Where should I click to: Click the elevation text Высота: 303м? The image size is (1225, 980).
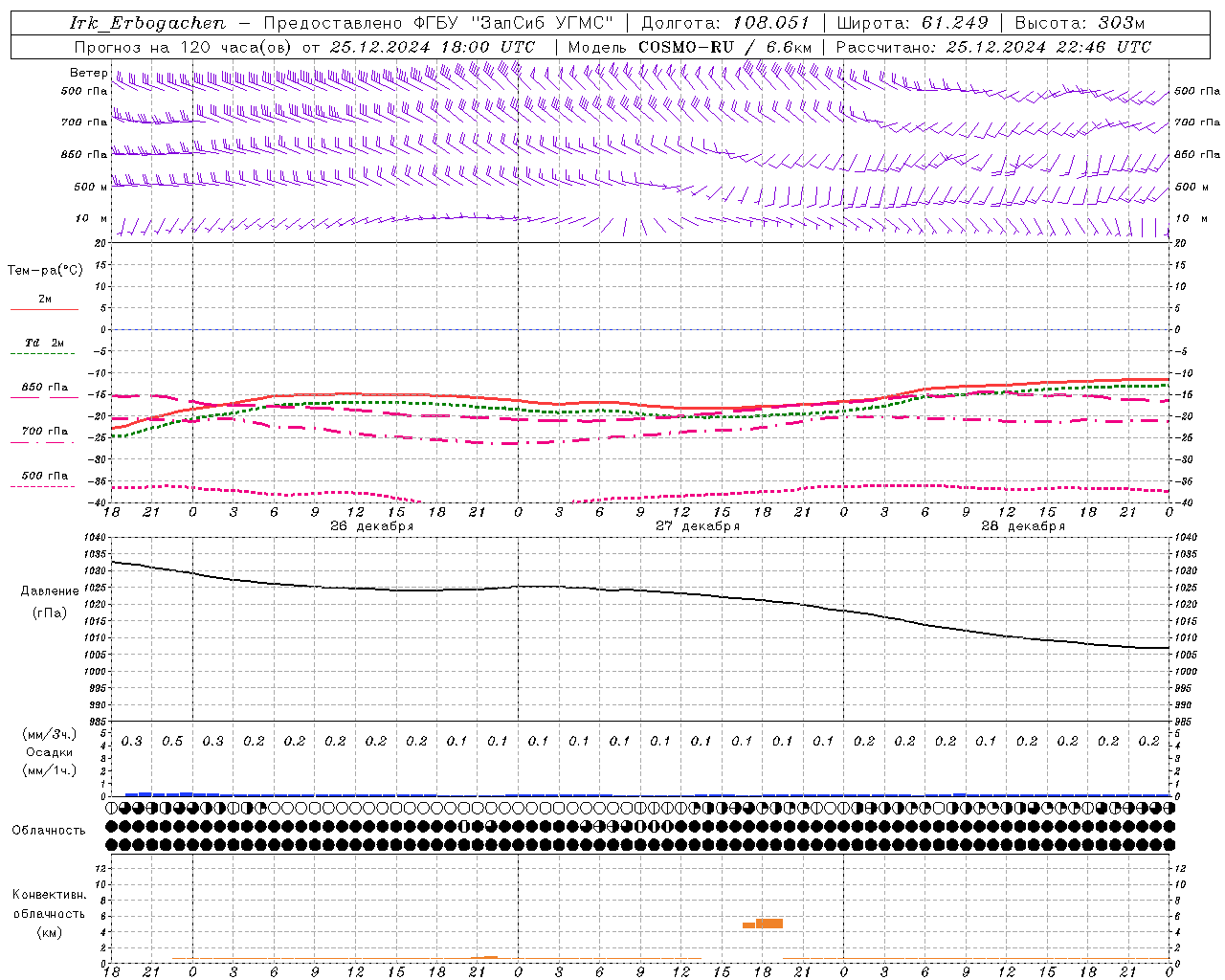(1080, 23)
